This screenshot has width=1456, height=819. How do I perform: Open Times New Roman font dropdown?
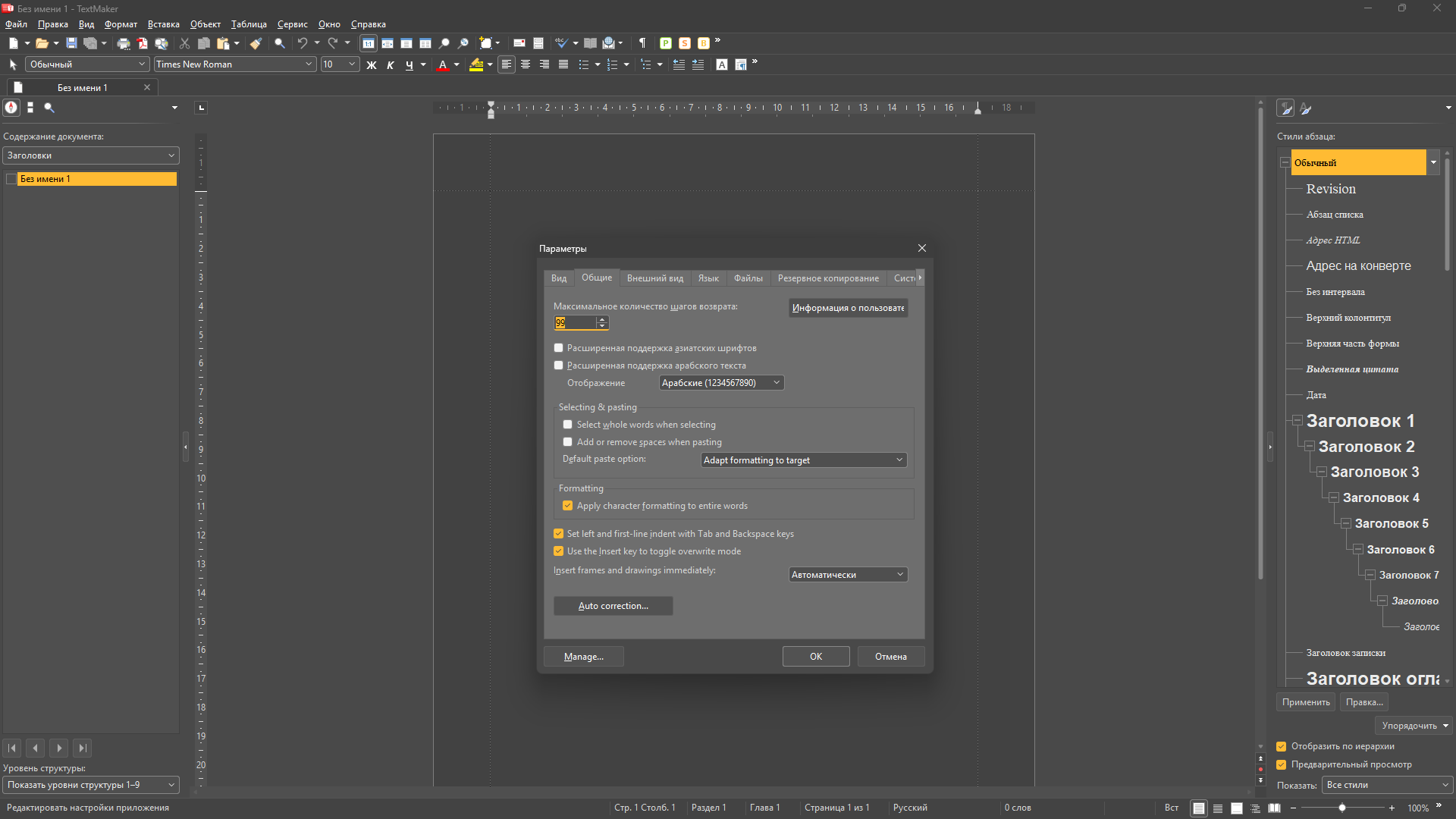click(x=234, y=64)
